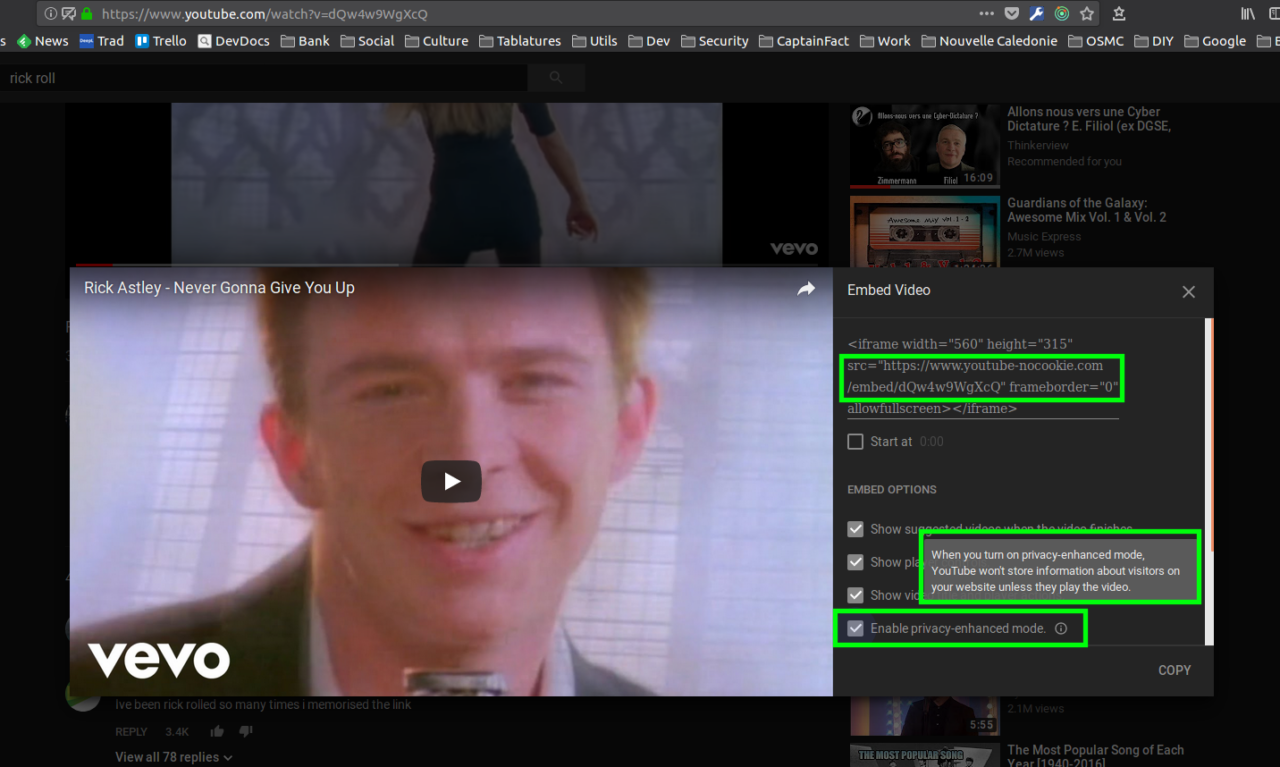Open the Firefox library icon
This screenshot has height=767, width=1280.
tap(1248, 14)
